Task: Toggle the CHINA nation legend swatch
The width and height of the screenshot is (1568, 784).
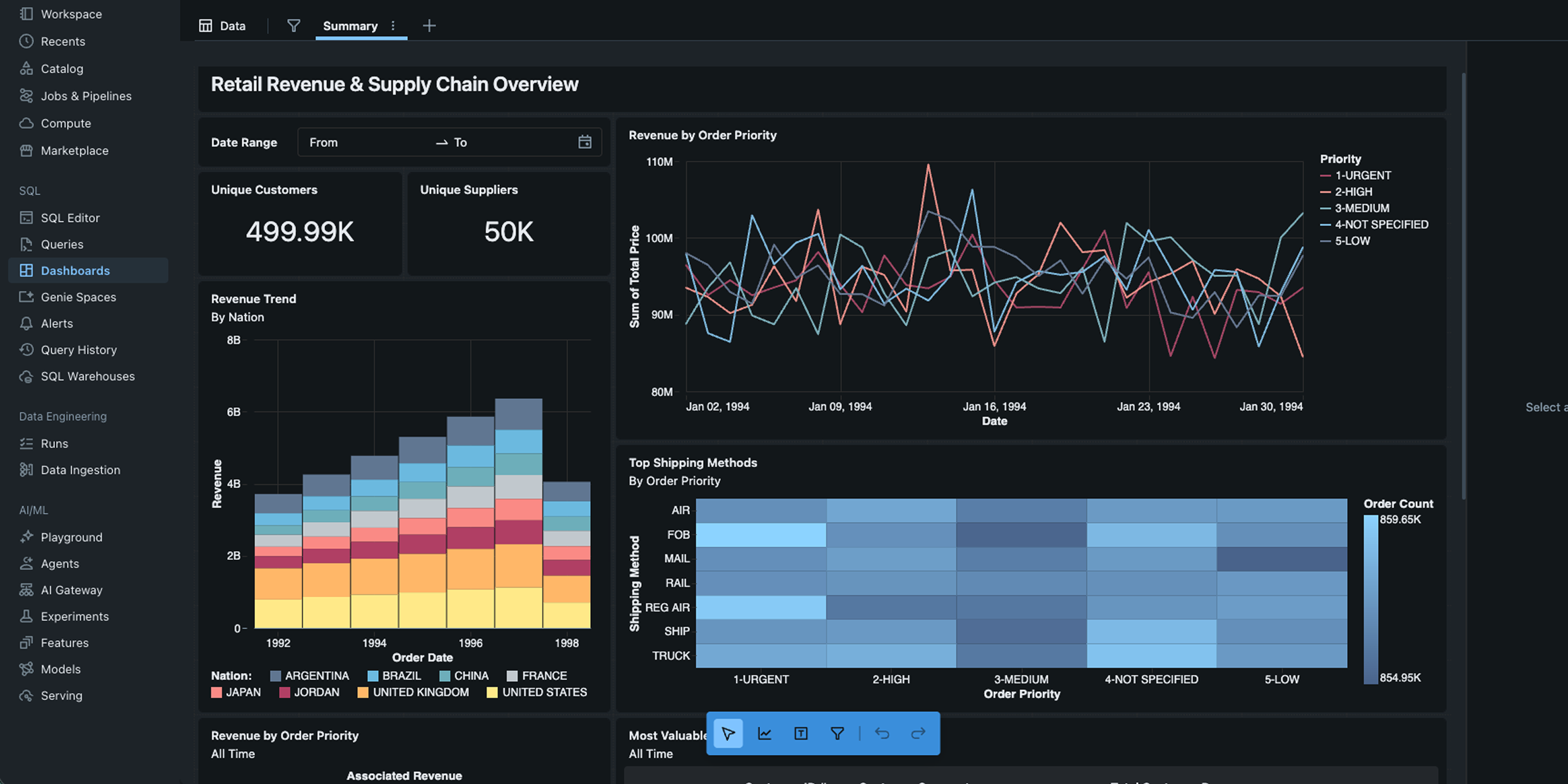Action: (445, 676)
